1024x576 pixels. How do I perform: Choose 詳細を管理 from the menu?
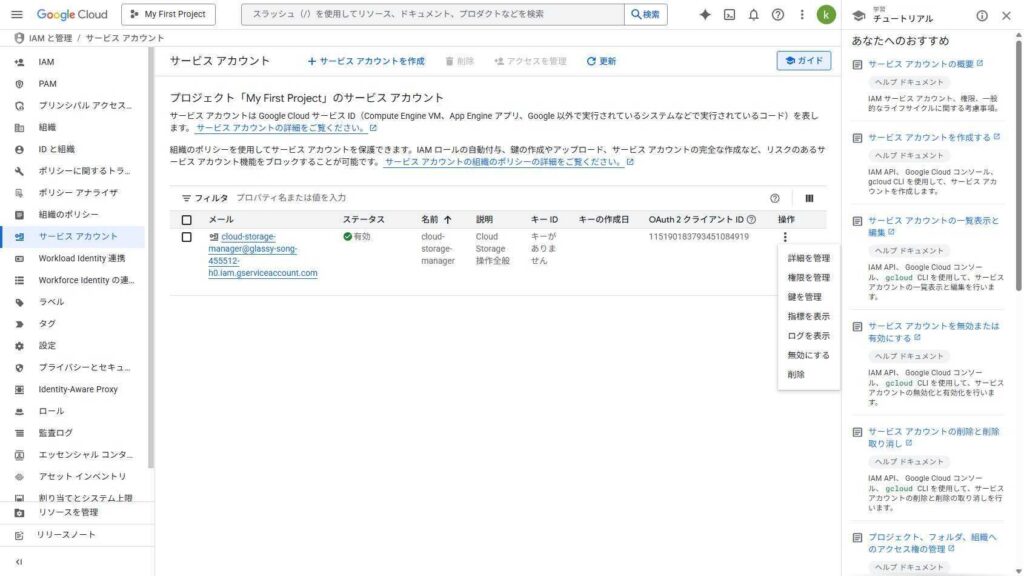pos(808,259)
